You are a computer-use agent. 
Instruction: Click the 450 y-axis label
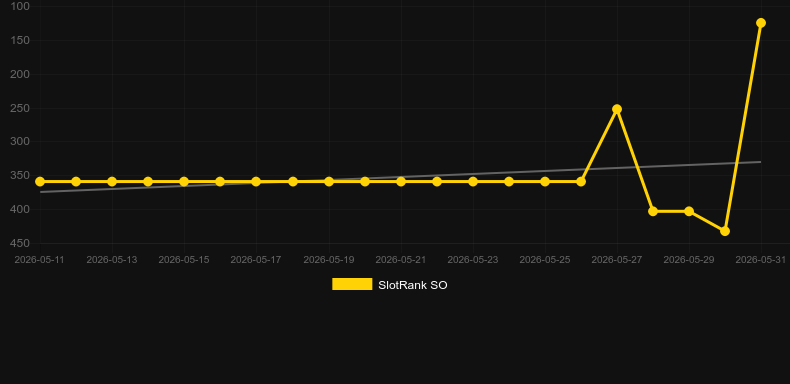click(x=20, y=243)
